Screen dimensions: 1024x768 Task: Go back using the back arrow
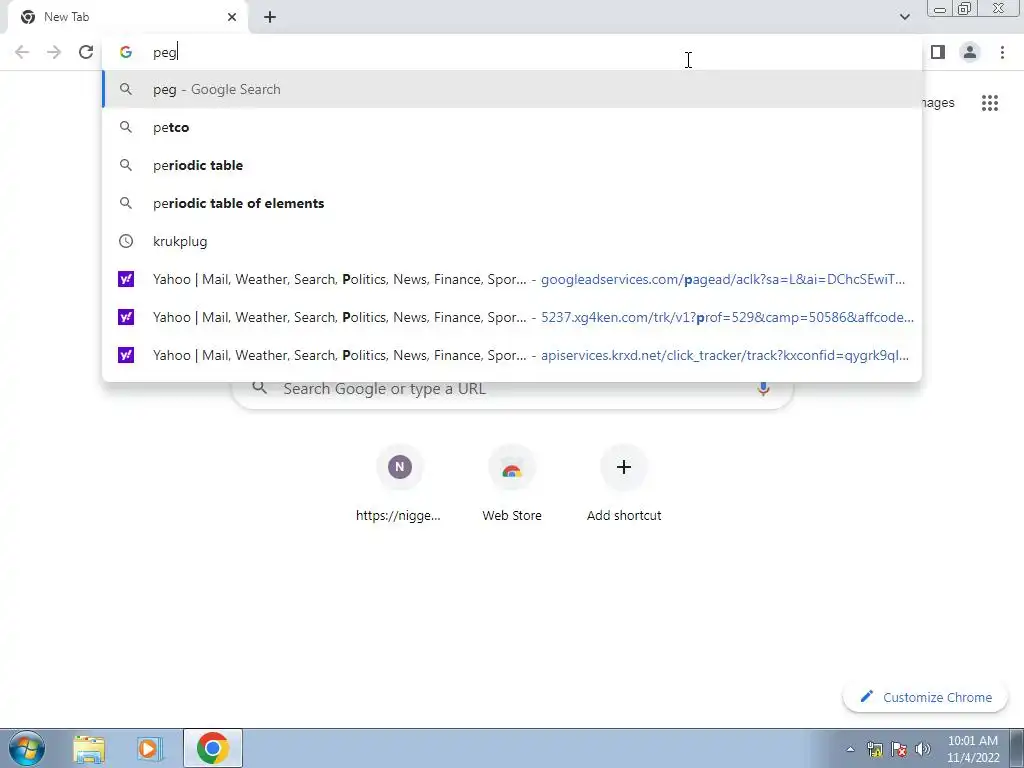click(22, 52)
